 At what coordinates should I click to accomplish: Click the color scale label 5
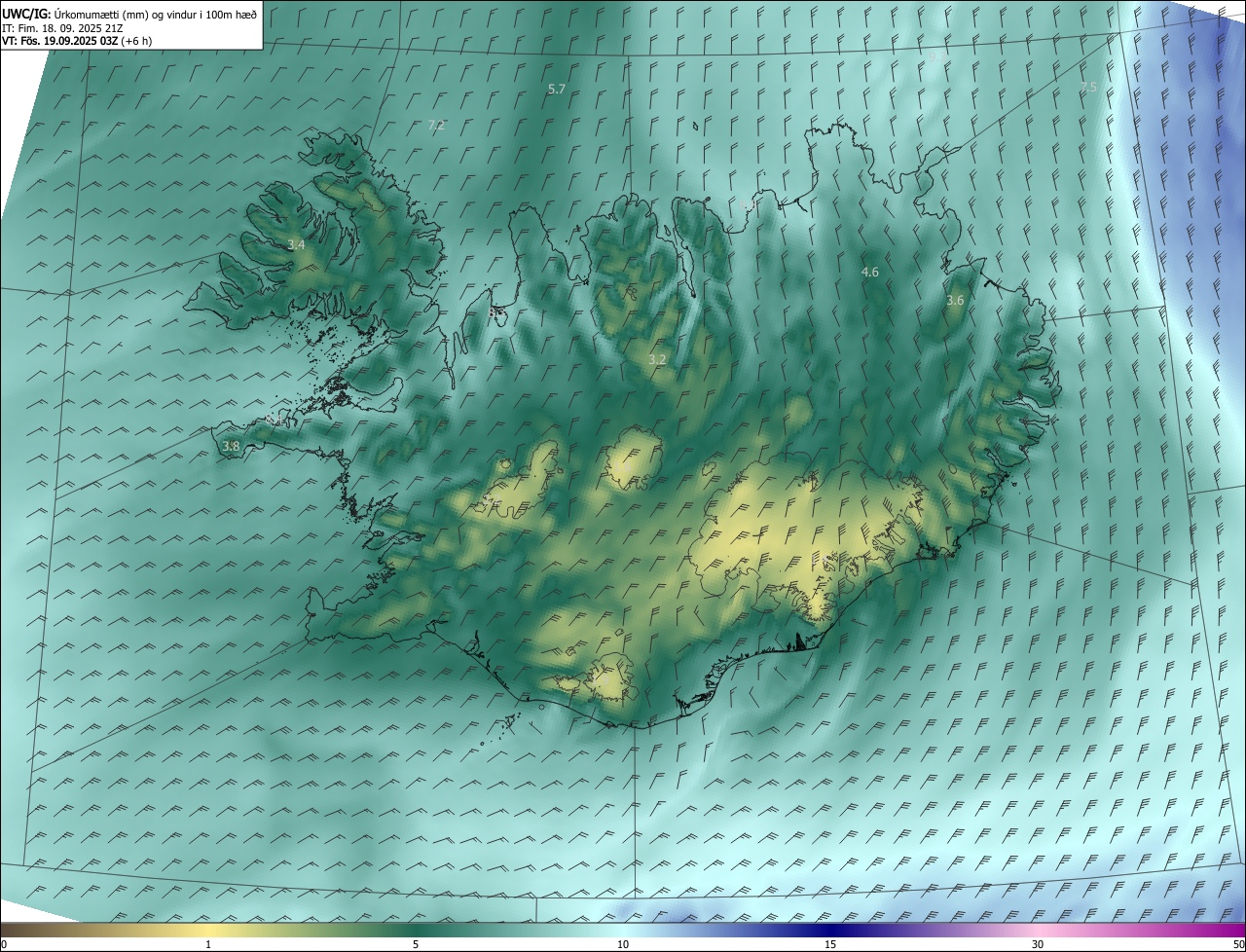tap(416, 944)
